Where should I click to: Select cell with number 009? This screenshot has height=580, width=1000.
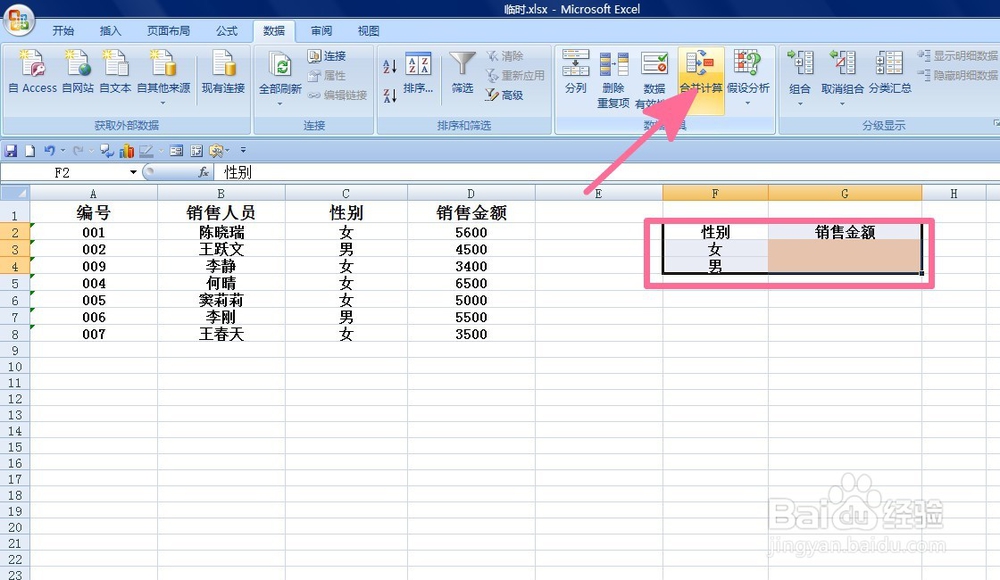[94, 266]
